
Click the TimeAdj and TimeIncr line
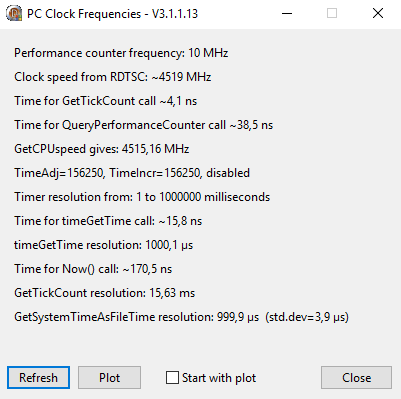click(132, 173)
